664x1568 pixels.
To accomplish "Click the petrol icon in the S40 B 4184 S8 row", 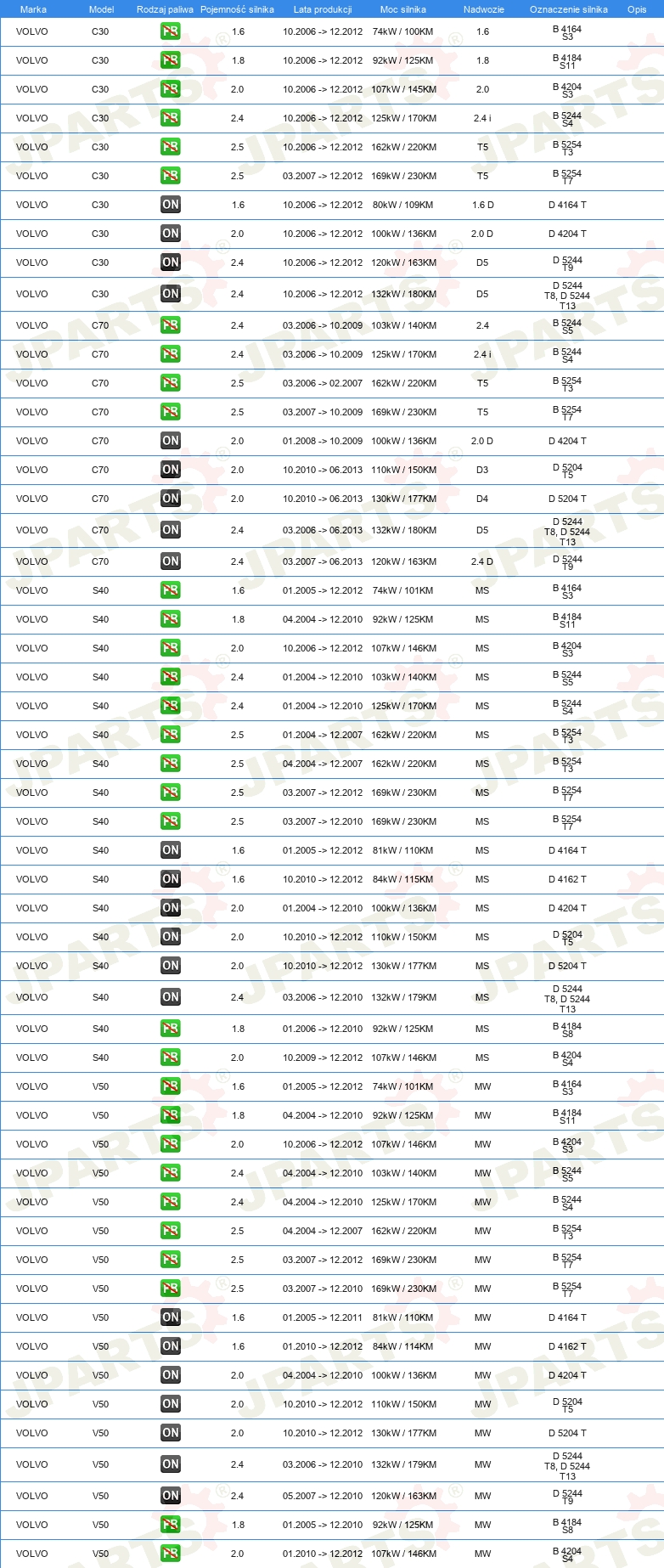I will pos(171,1029).
